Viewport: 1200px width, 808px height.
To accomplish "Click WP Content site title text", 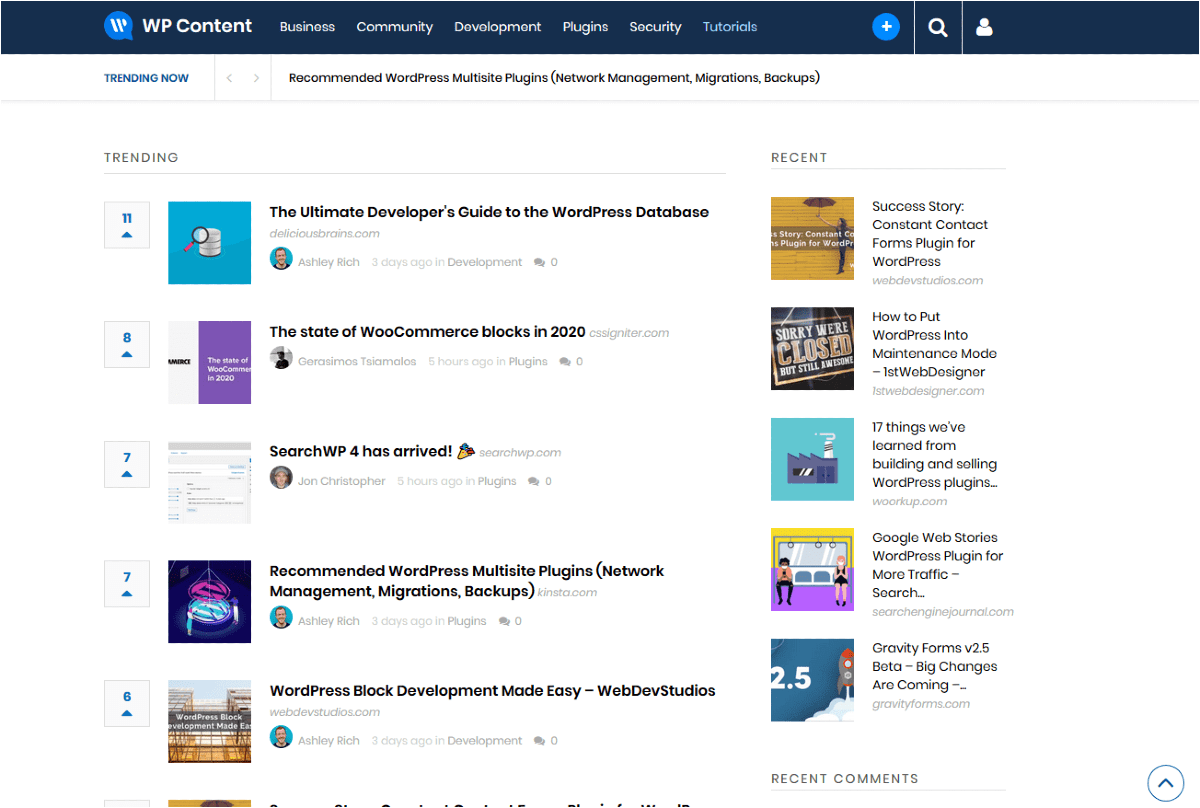I will [197, 26].
